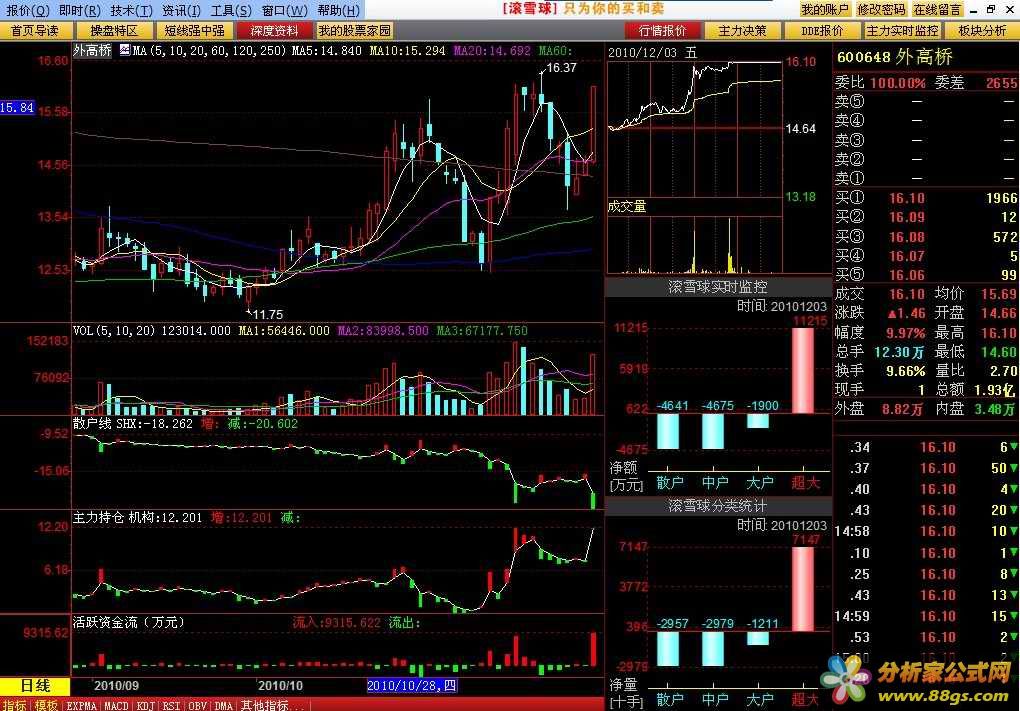Open 在线留言 link
Screen dimensions: 1020x711
point(937,10)
